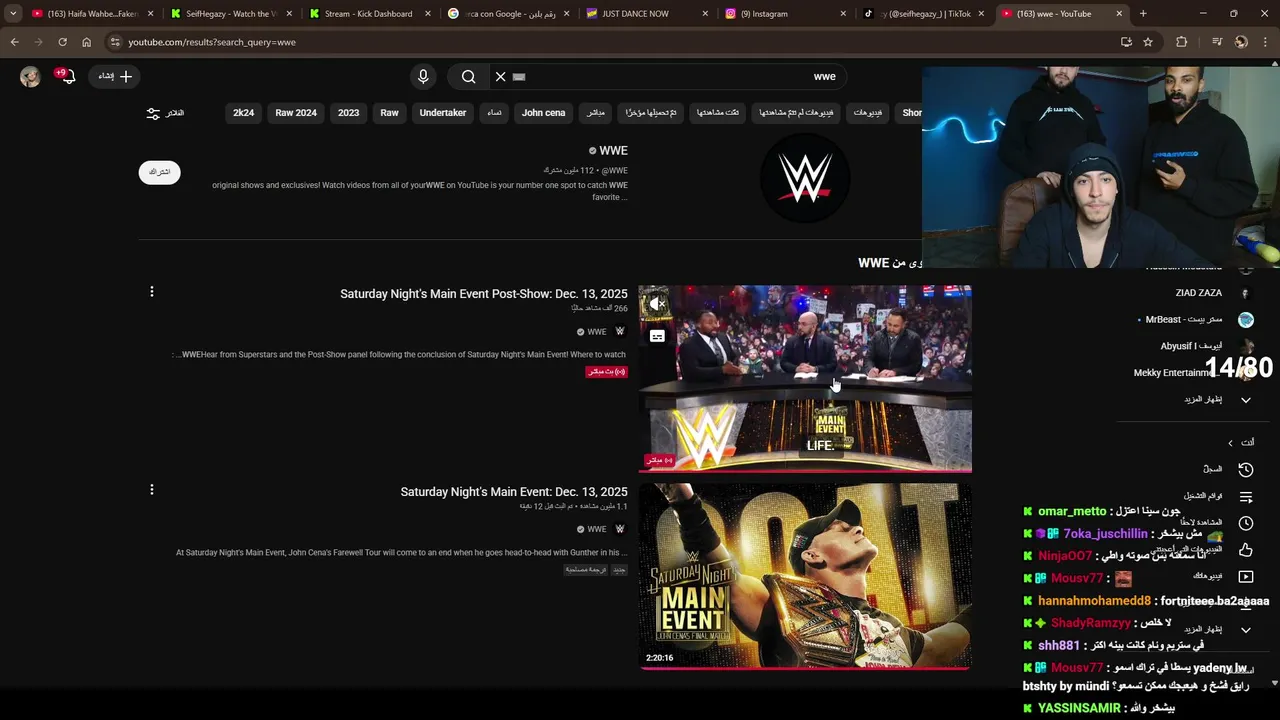Viewport: 1280px width, 720px height.
Task: Bookmark this page with the star icon
Action: (x=1148, y=42)
